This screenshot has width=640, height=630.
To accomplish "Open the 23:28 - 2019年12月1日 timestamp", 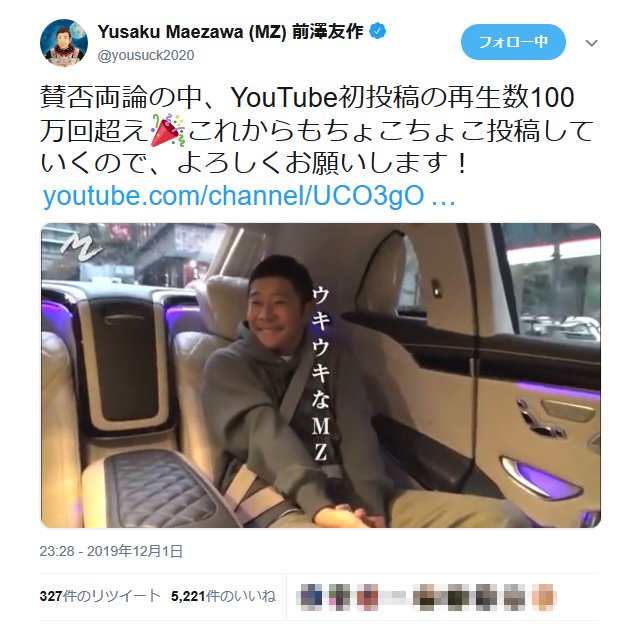I will [x=111, y=551].
